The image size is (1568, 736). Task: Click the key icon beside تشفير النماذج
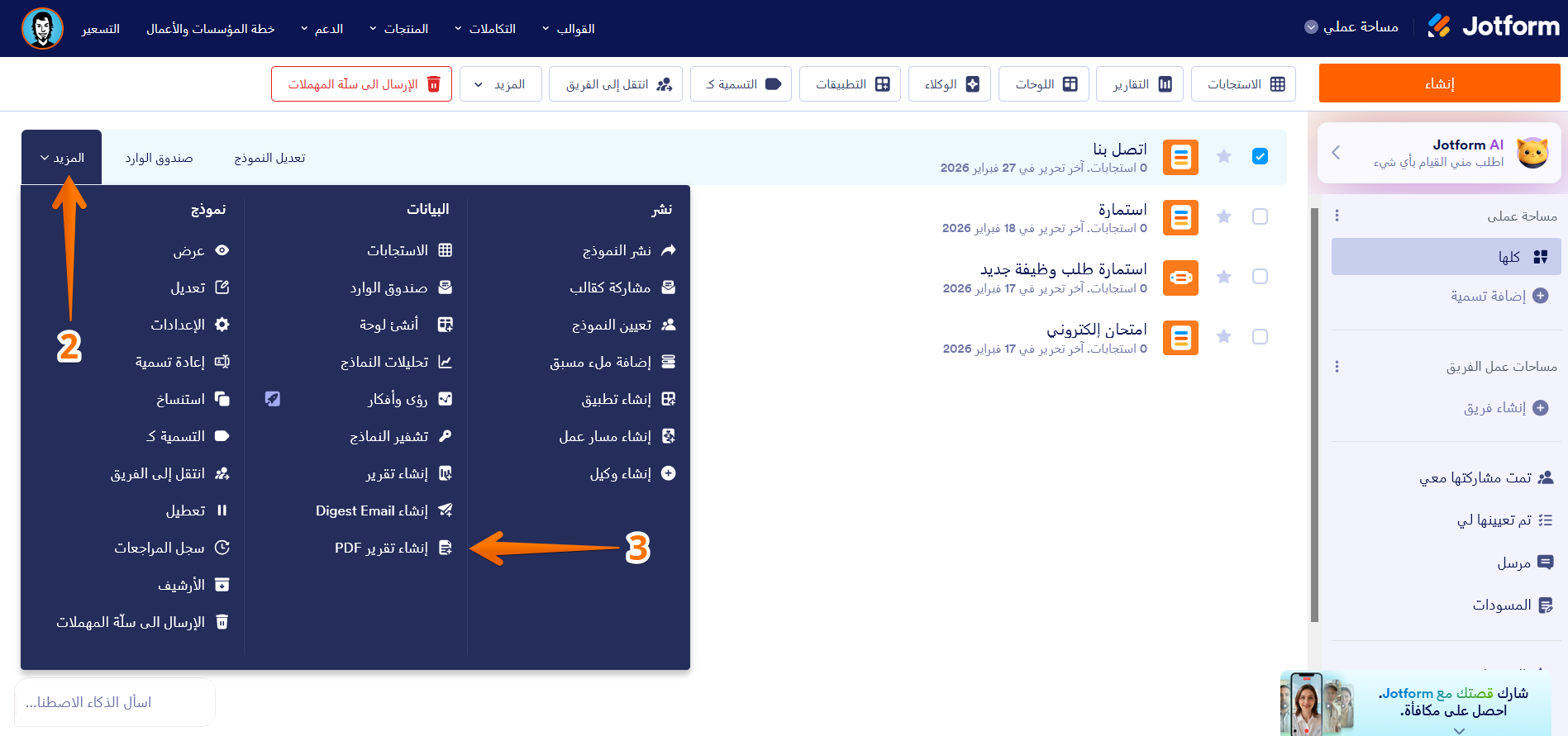click(445, 436)
